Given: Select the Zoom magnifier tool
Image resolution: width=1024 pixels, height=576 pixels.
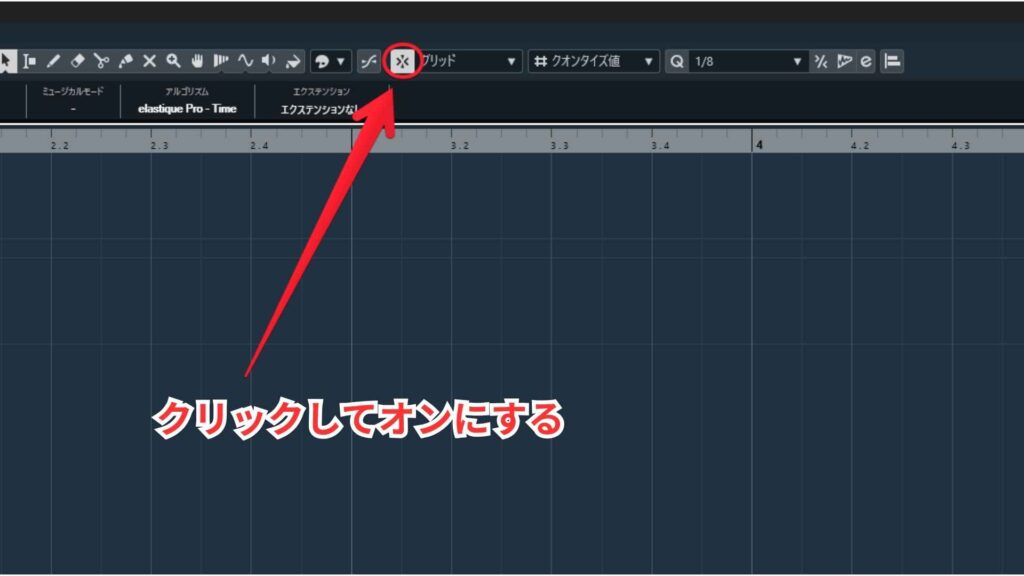Looking at the screenshot, I should tap(173, 61).
